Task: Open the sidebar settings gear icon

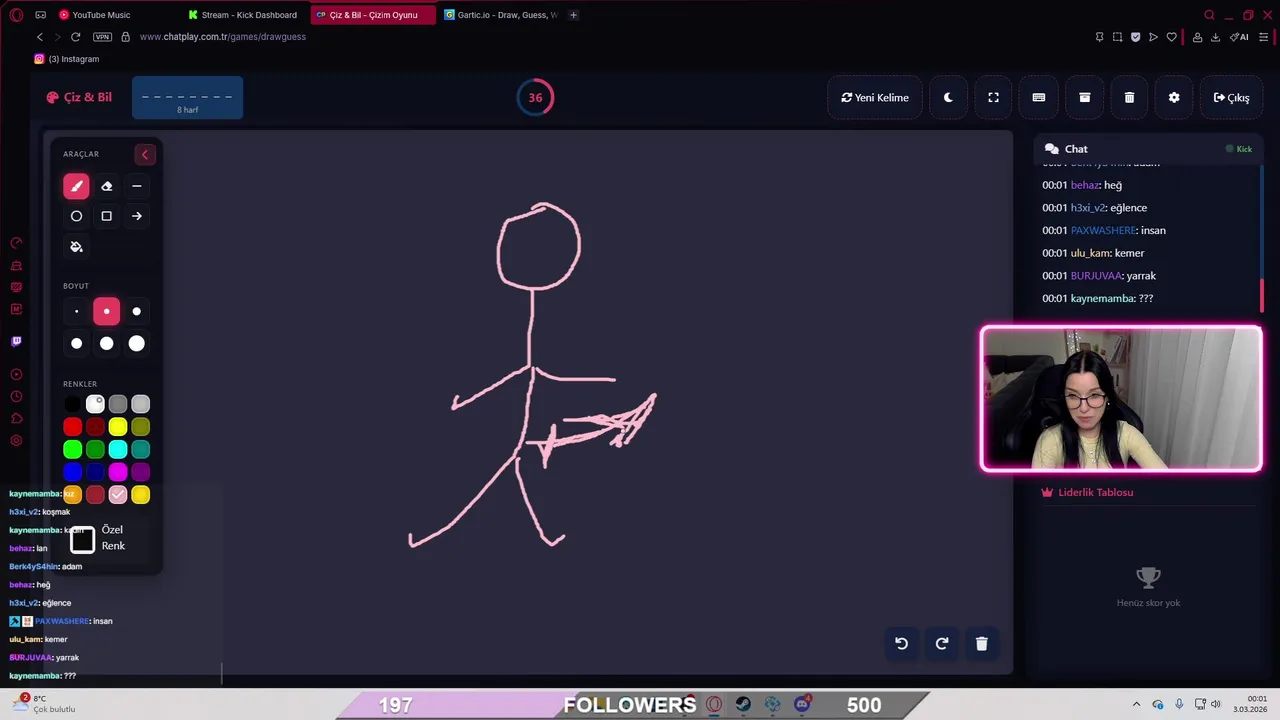Action: (16, 441)
